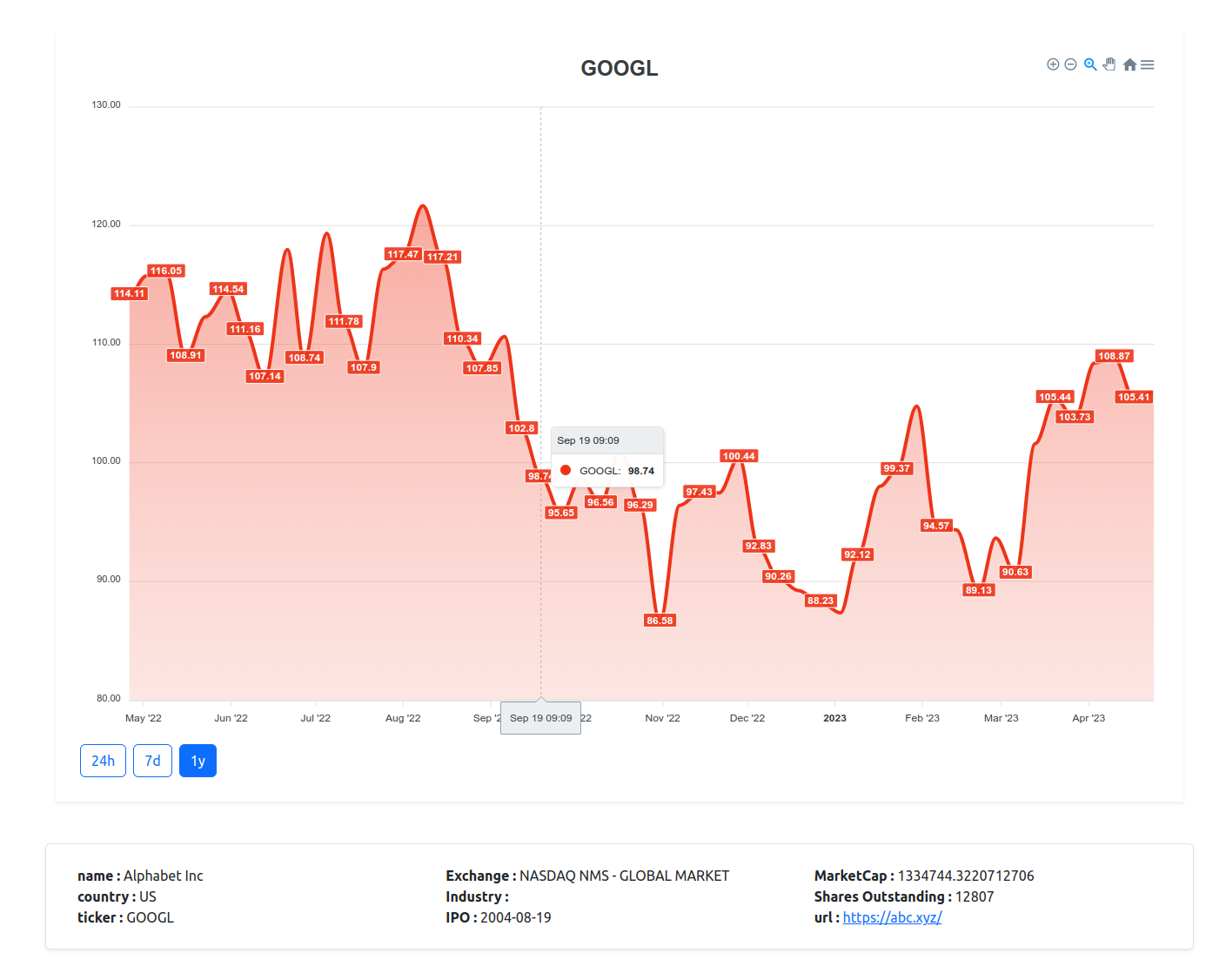Image resolution: width=1226 pixels, height=980 pixels.
Task: Click the MarketCap value 1334744.3220712706
Action: (966, 876)
